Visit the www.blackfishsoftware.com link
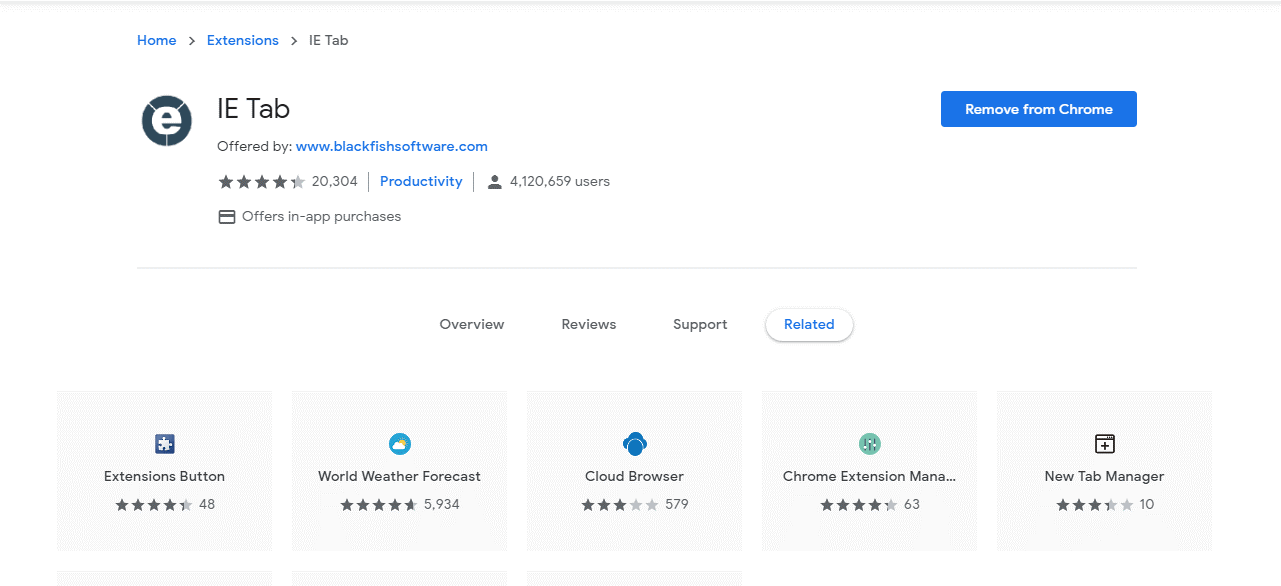This screenshot has height=586, width=1281. (x=392, y=146)
